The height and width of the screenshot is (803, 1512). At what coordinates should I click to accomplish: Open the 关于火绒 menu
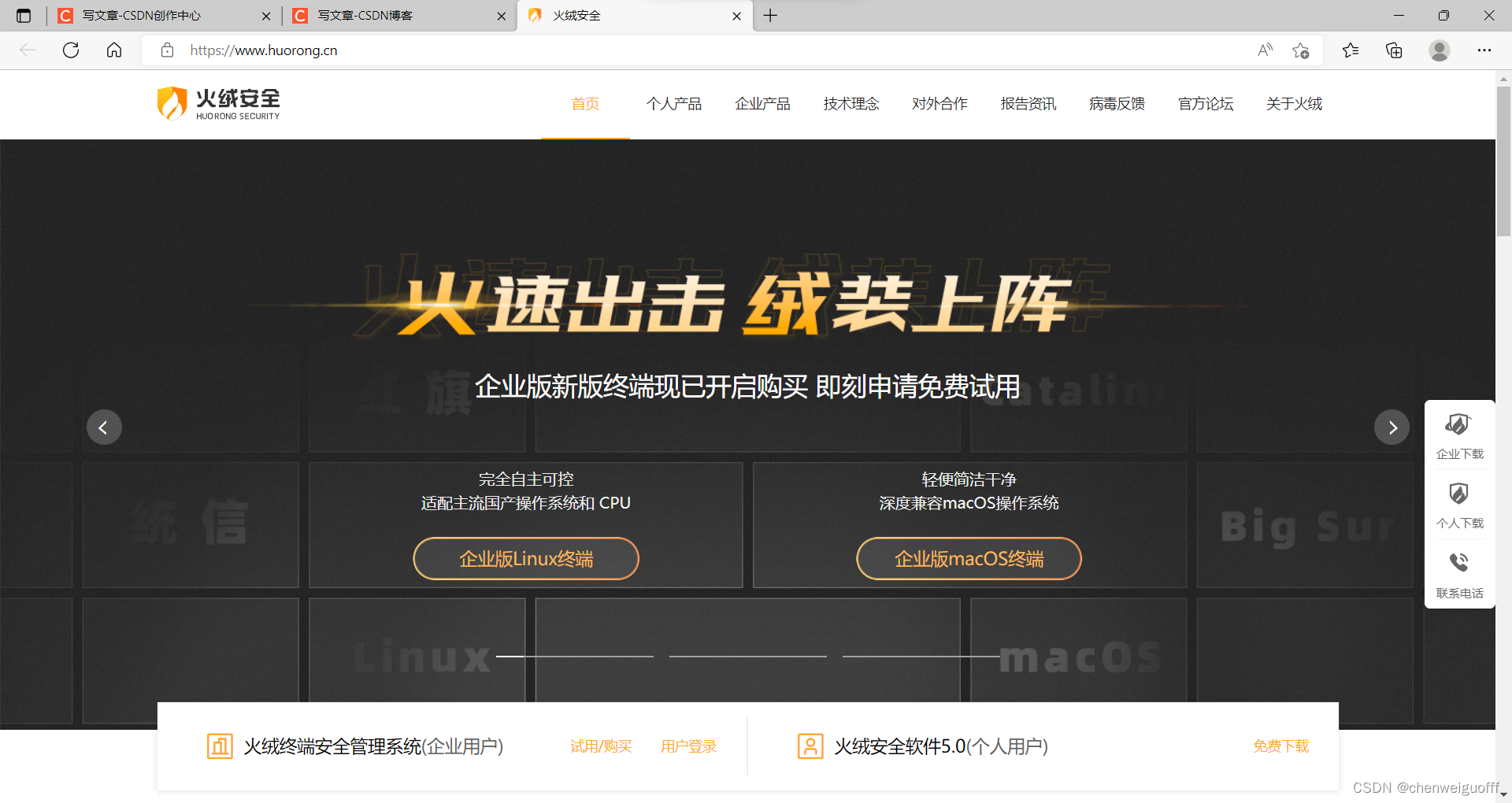[1294, 104]
